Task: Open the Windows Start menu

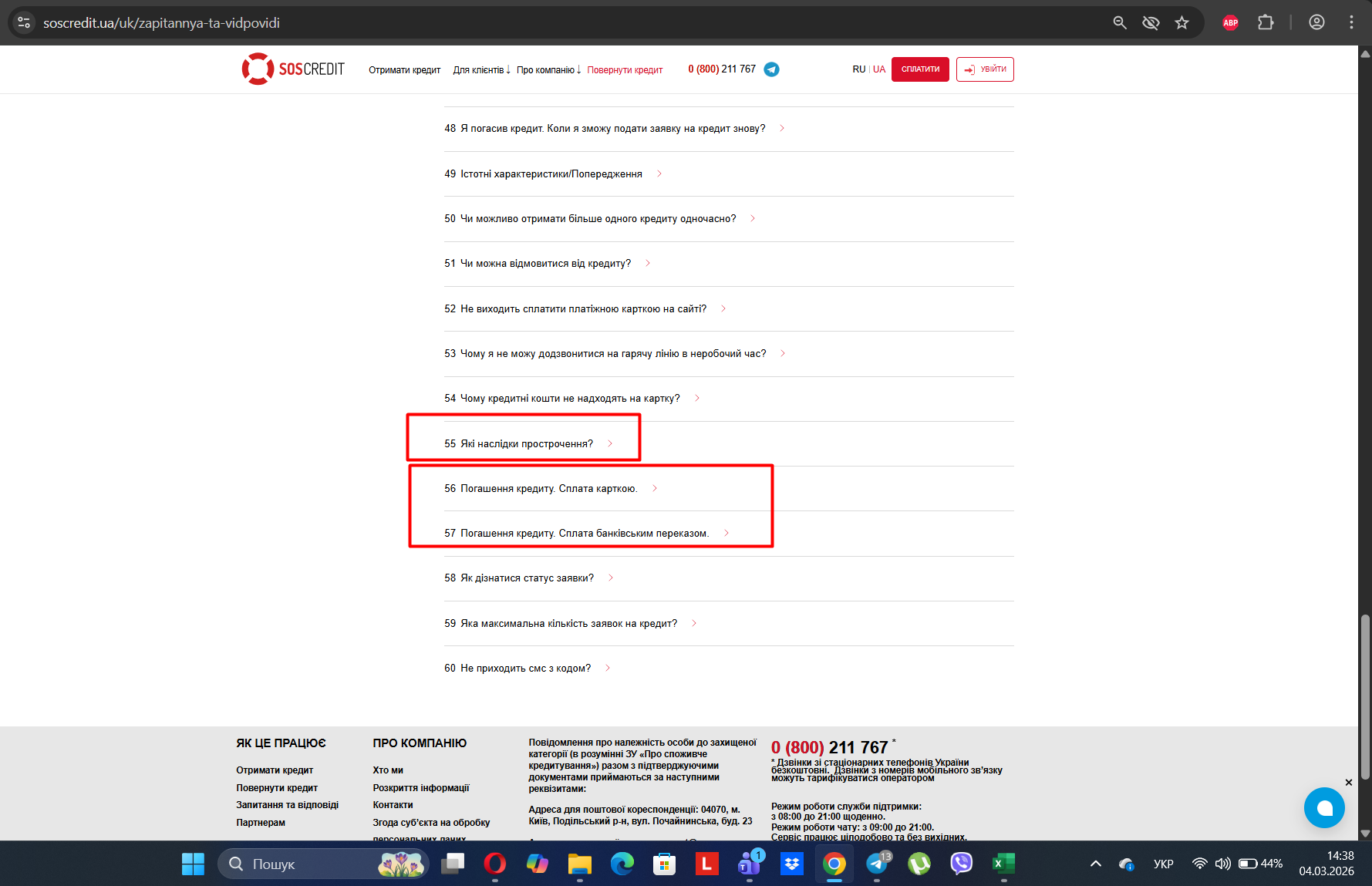Action: [x=193, y=864]
